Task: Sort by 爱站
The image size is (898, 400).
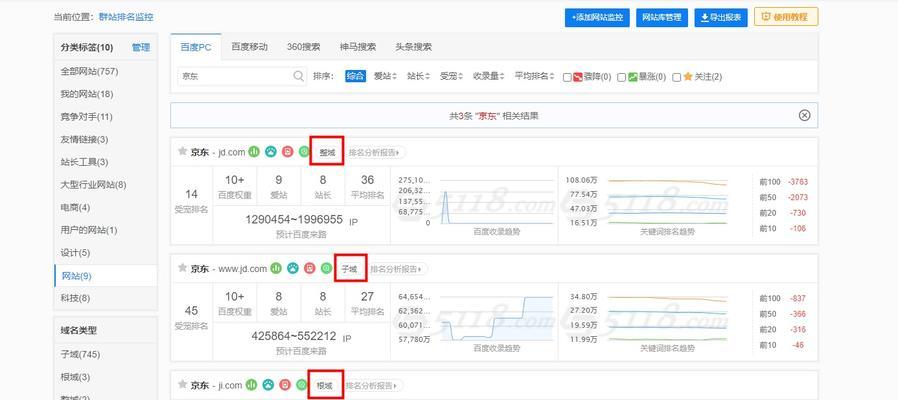Action: pos(385,76)
